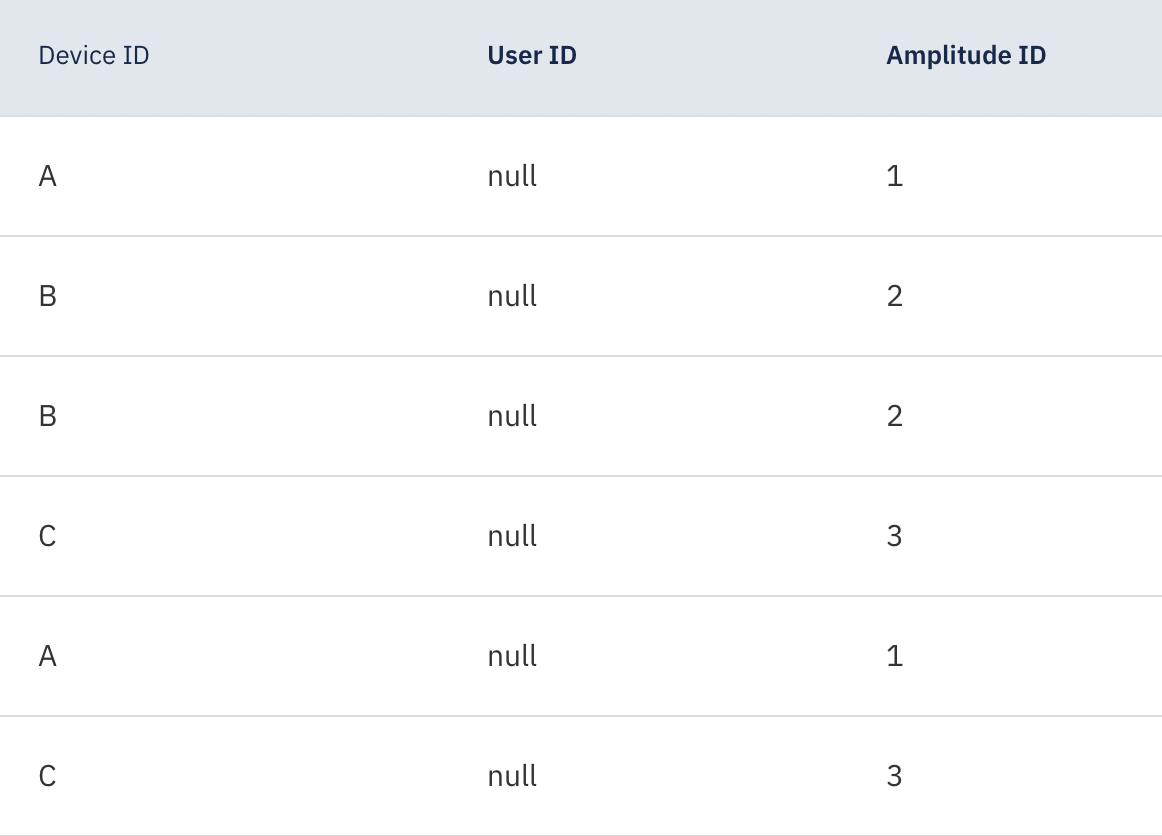Select Amplitude ID 2 in second row
Image resolution: width=1162 pixels, height=836 pixels.
point(894,297)
